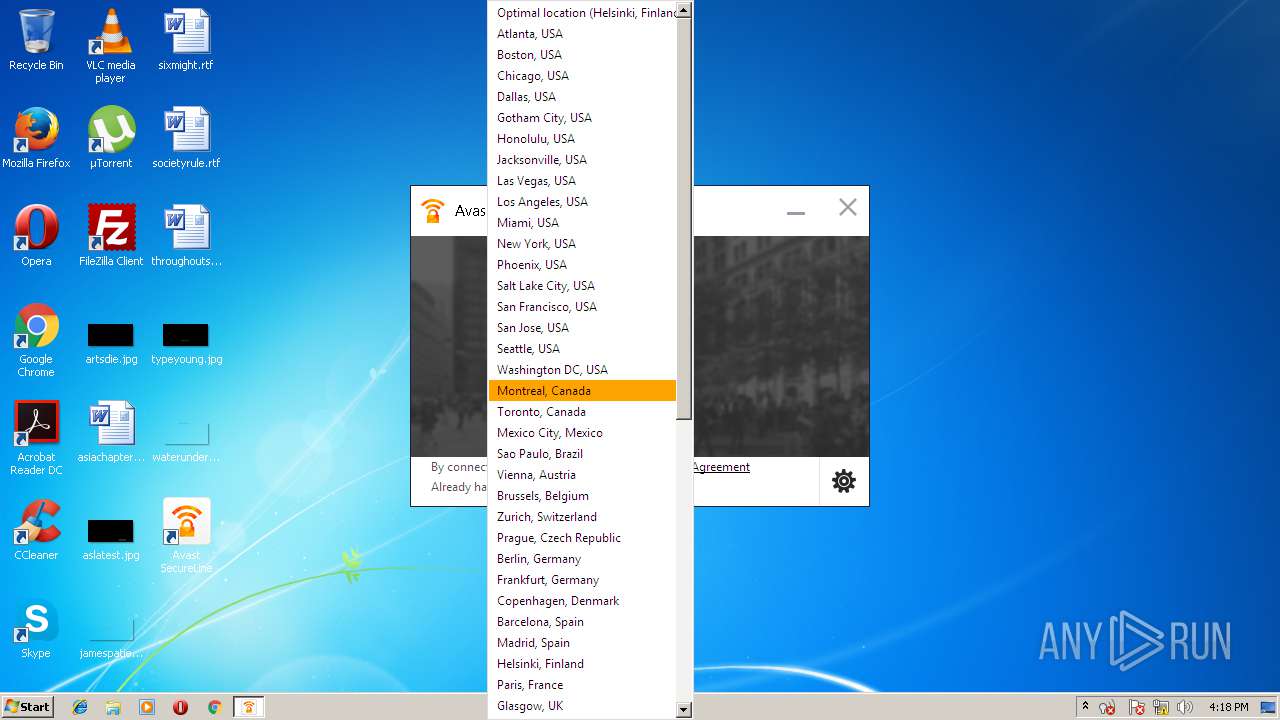This screenshot has width=1280, height=720.
Task: Launch Opera browser desktop shortcut
Action: 36,236
